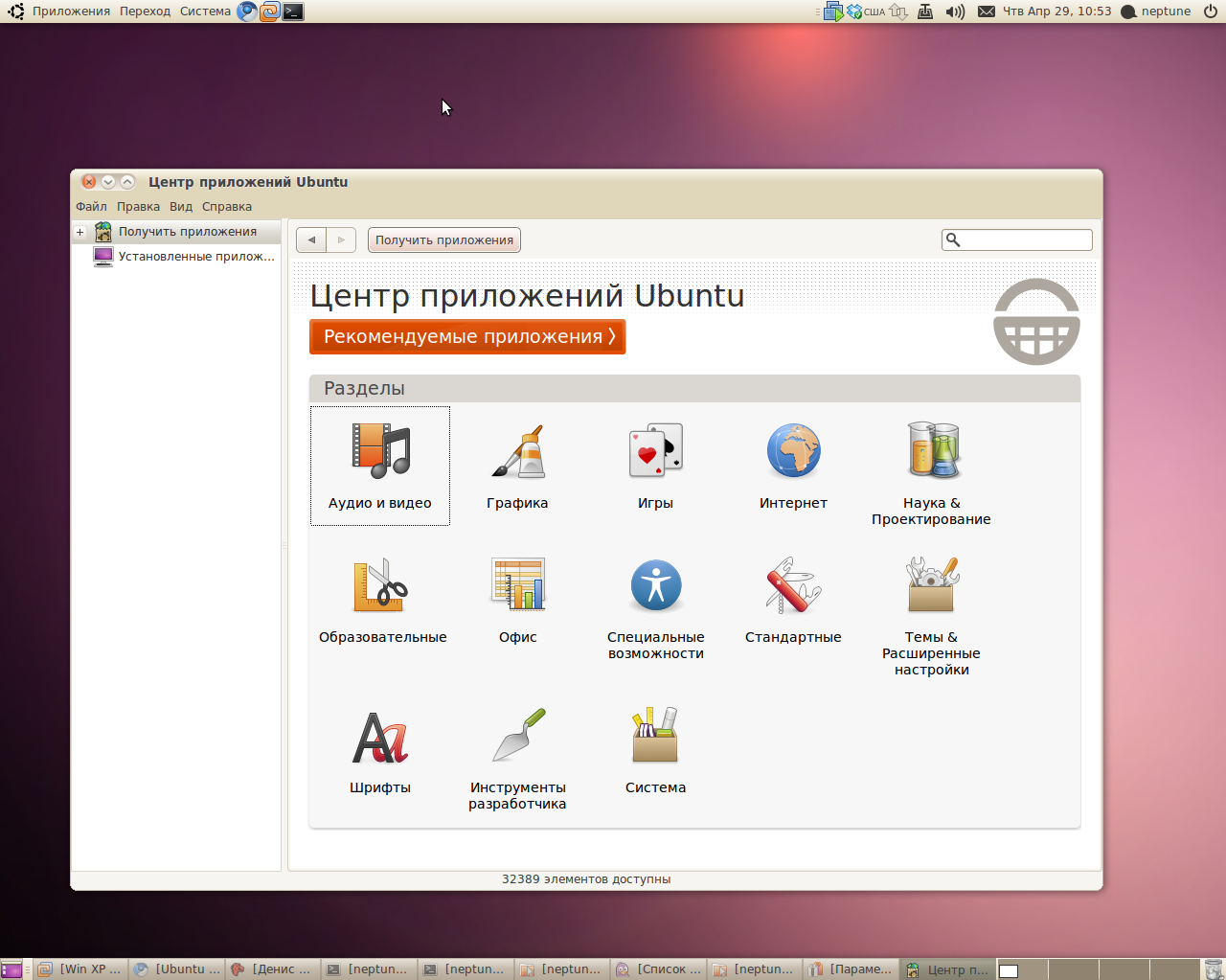The height and width of the screenshot is (980, 1226).
Task: Launch the terminal from the top panel
Action: coord(293,11)
